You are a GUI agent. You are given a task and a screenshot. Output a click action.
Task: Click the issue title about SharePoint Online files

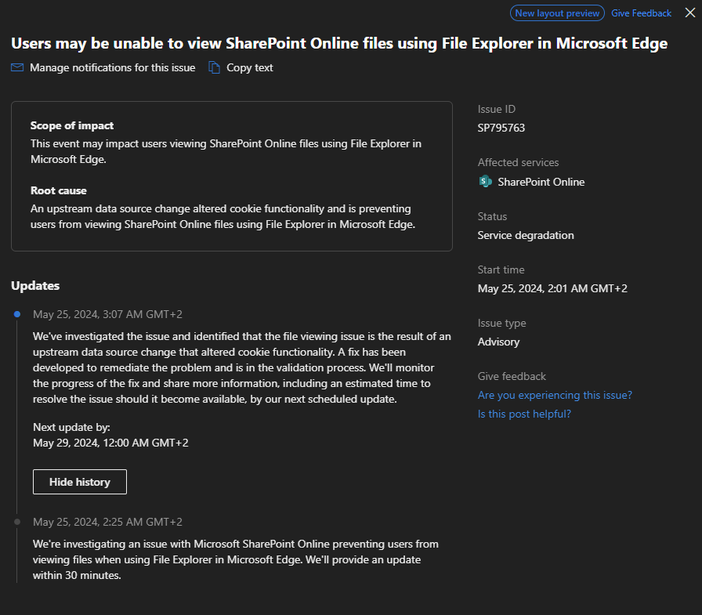click(339, 43)
